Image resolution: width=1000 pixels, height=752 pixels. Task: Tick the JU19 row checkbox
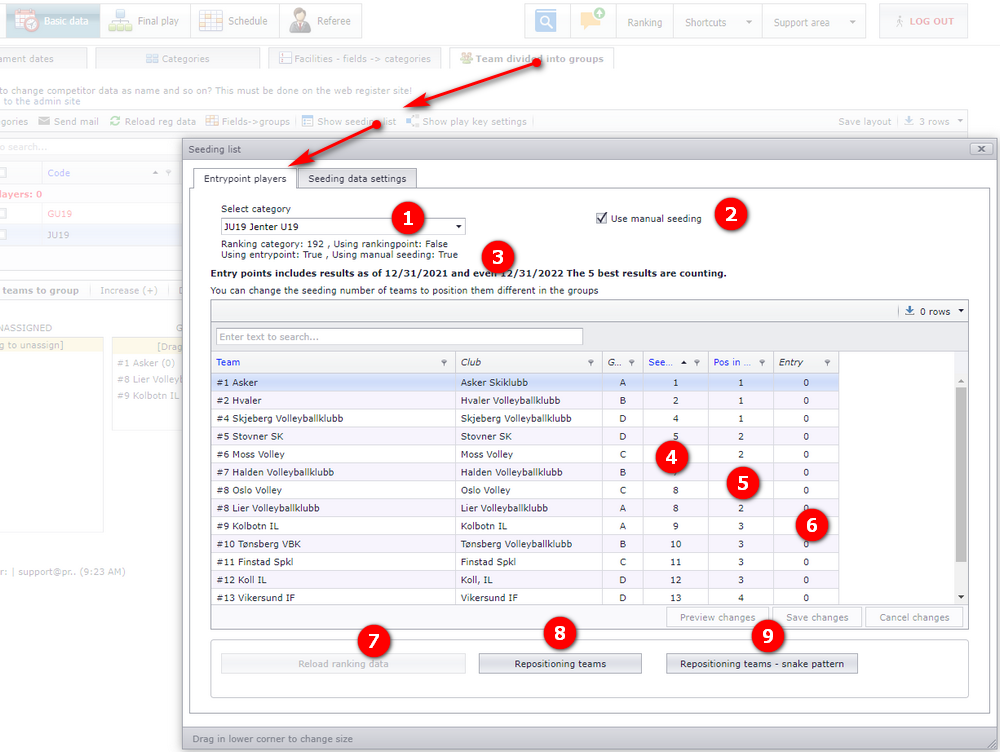point(3,235)
